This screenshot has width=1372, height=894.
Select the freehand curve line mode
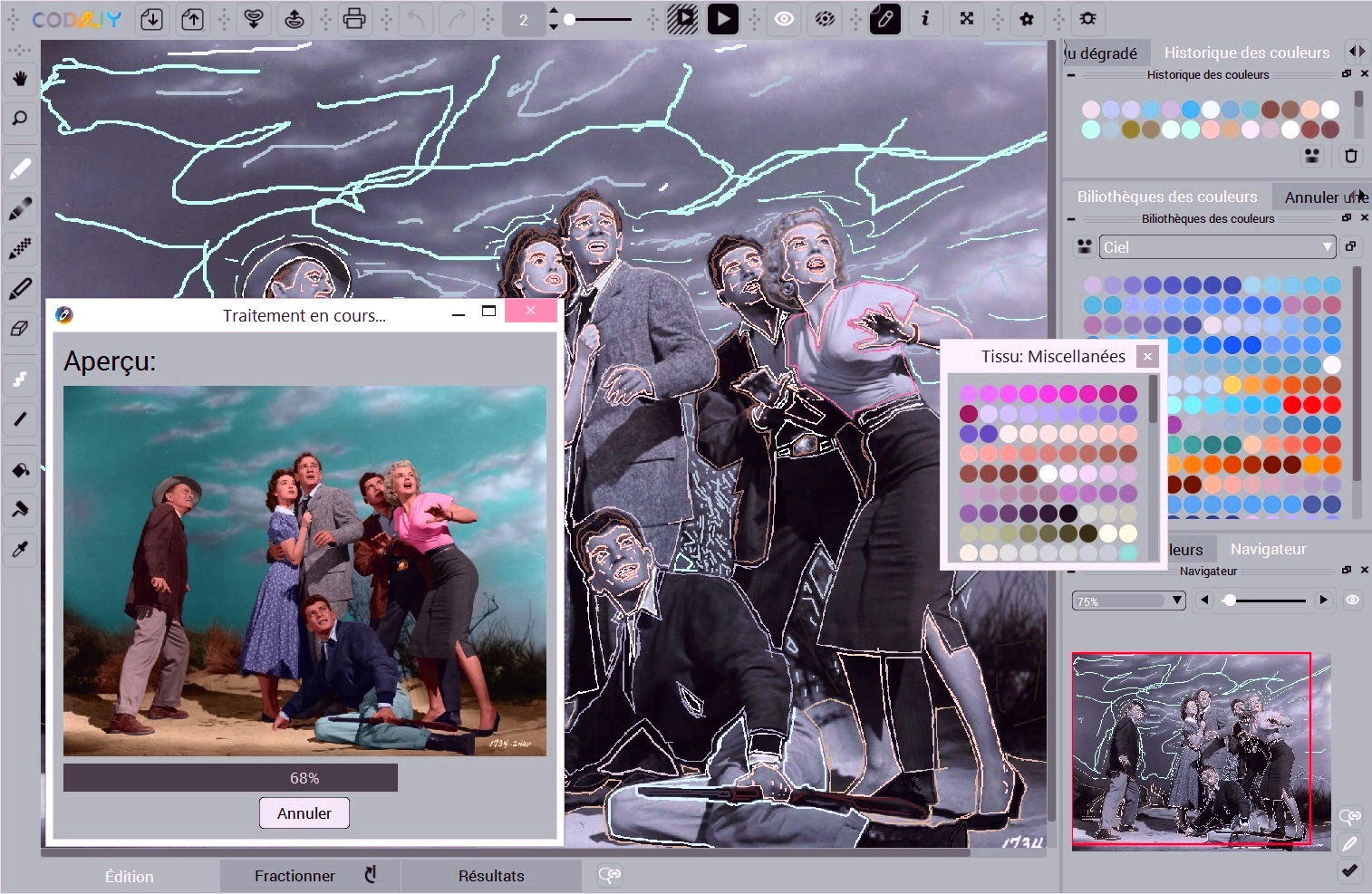tap(20, 380)
